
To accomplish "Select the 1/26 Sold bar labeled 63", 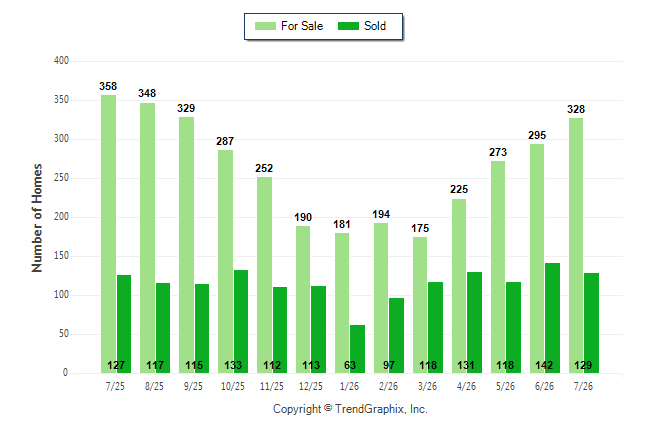I will [x=357, y=349].
